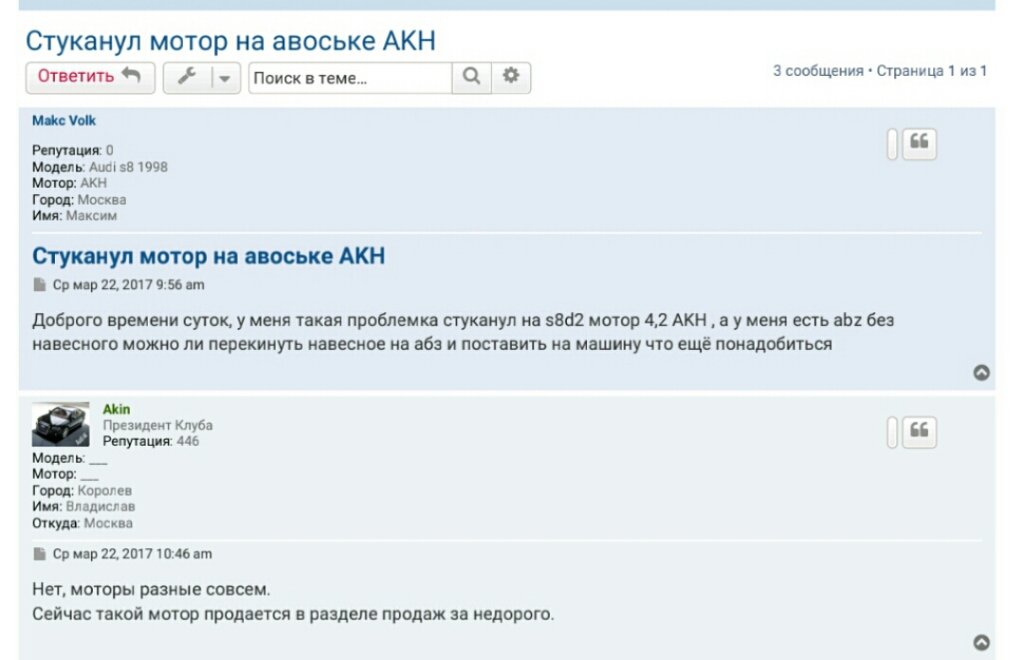Open topic tools wrench icon

[x=186, y=77]
